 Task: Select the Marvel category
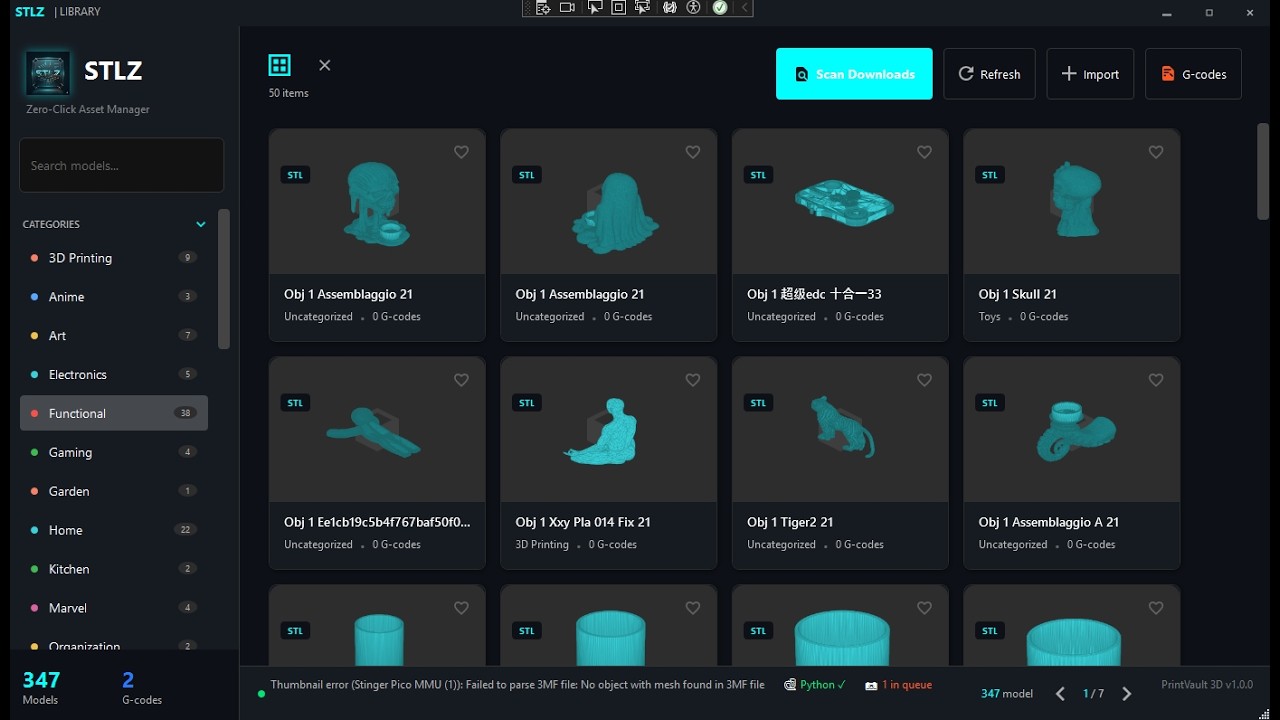tap(114, 608)
